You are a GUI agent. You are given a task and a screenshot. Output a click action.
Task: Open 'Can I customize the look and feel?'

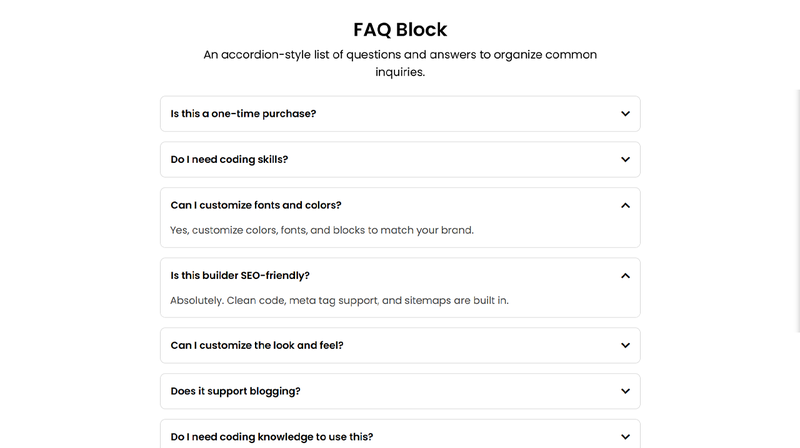pos(257,345)
